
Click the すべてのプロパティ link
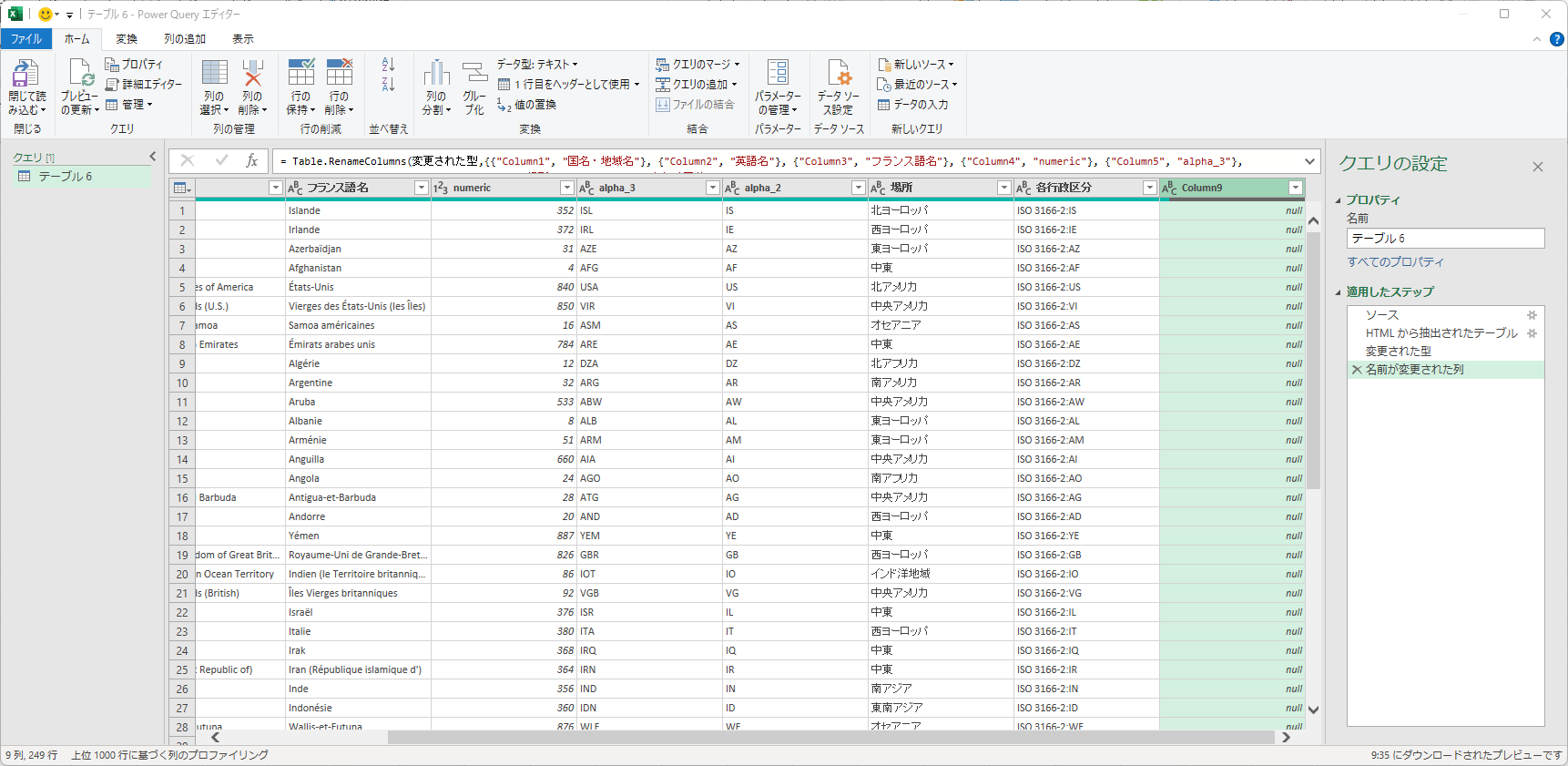click(x=1395, y=262)
